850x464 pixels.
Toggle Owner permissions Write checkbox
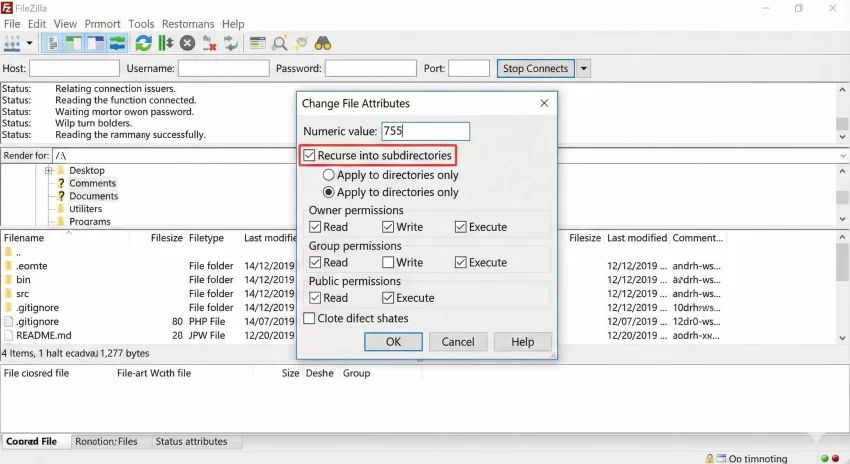pyautogui.click(x=388, y=227)
